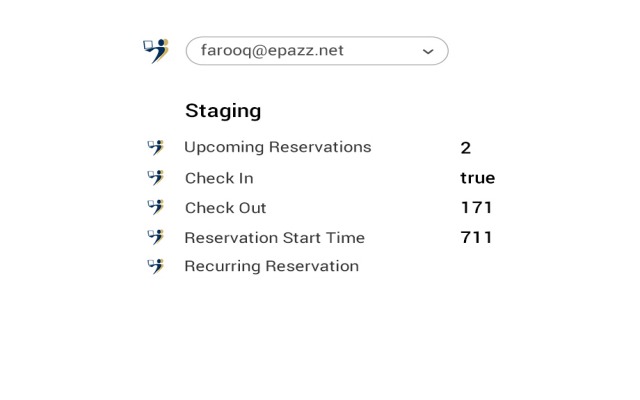Open the Reservation Start Time entry
Screen dimensions: 640x400
click(x=274, y=238)
